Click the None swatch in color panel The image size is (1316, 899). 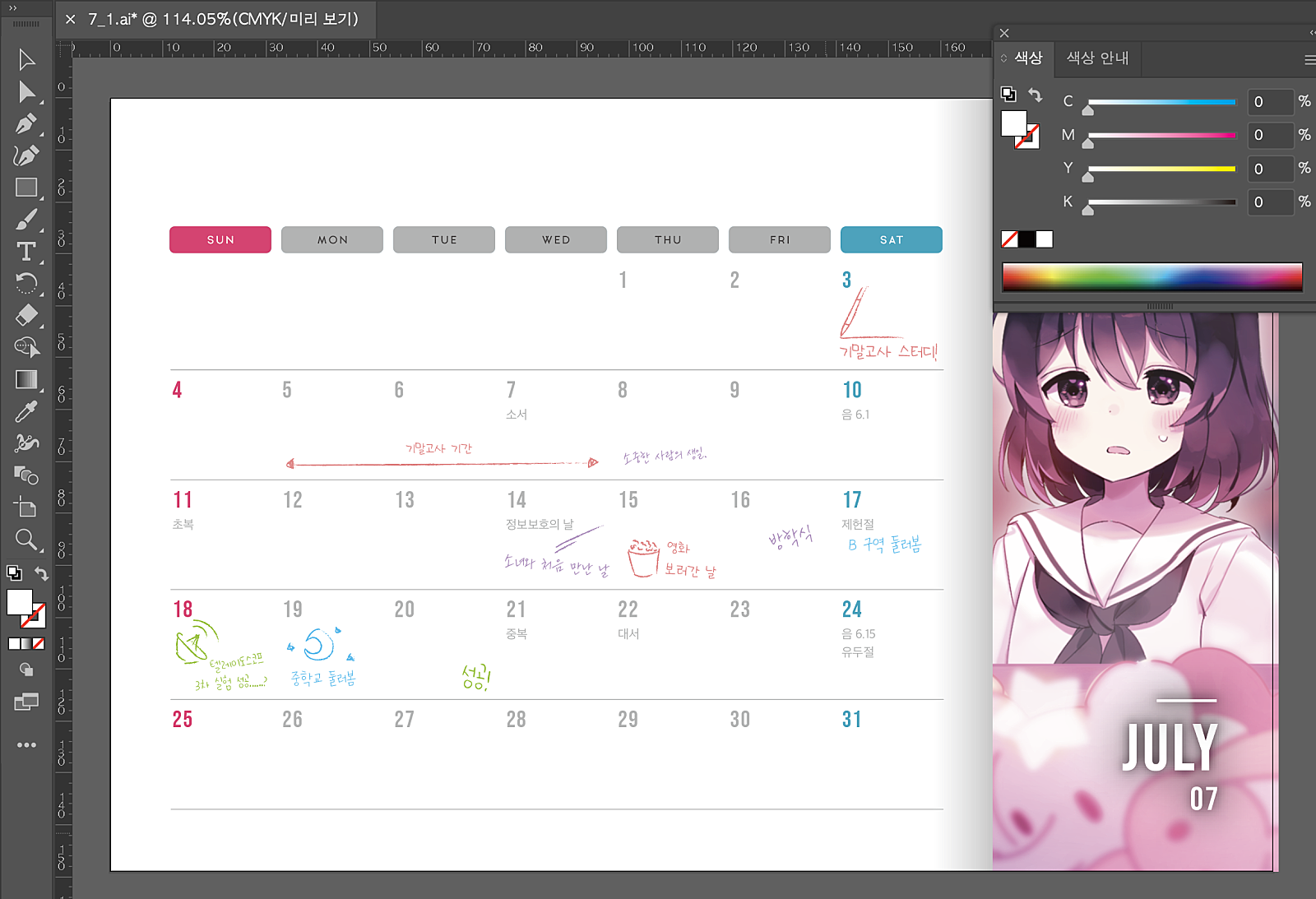click(1009, 239)
